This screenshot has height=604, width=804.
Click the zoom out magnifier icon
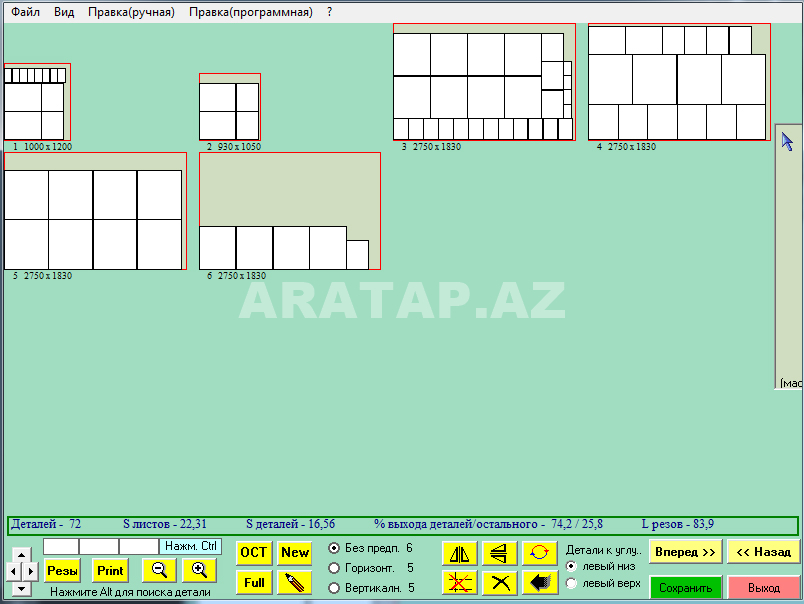tap(159, 570)
